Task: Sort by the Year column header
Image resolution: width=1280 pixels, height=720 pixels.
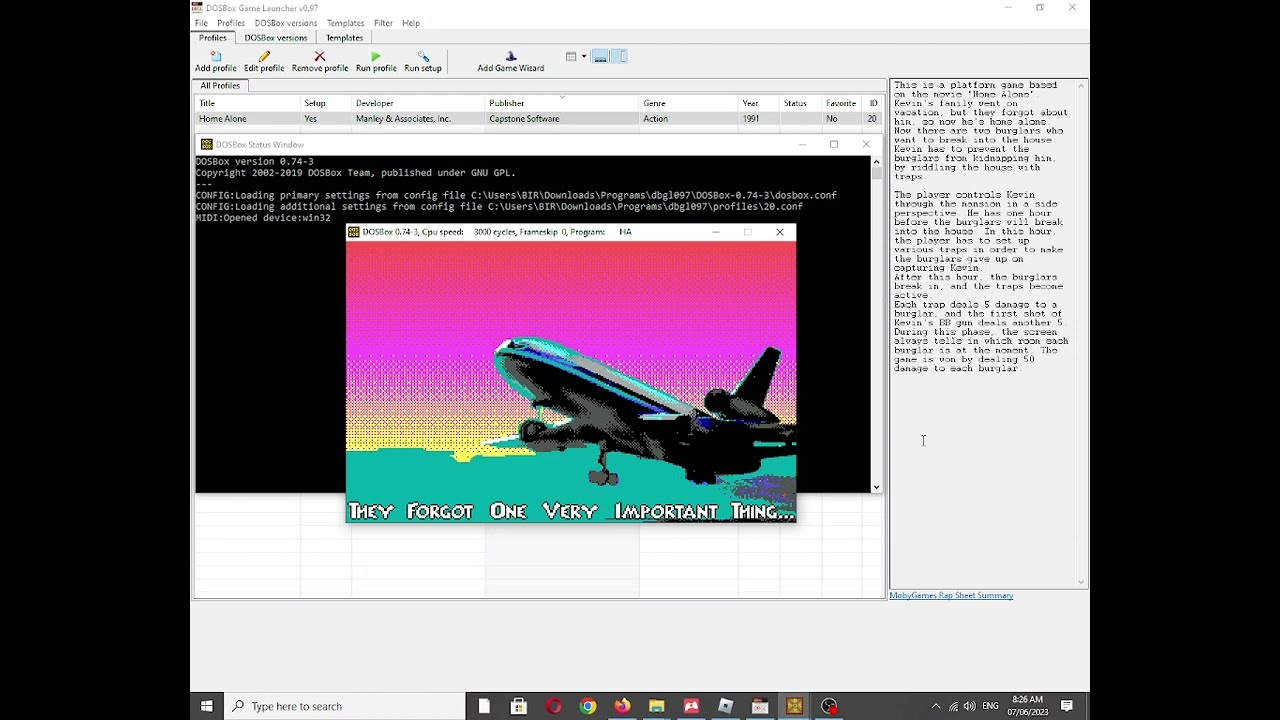Action: point(759,103)
